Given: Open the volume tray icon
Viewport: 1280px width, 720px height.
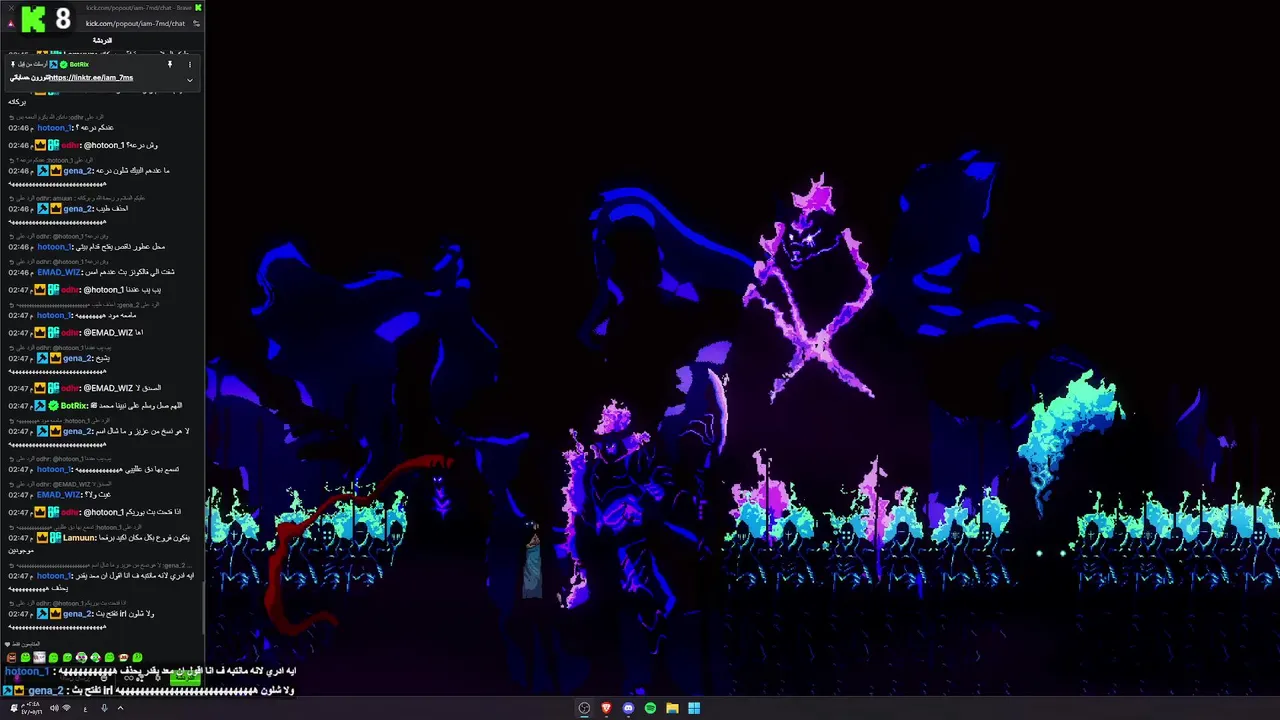Looking at the screenshot, I should 54,708.
